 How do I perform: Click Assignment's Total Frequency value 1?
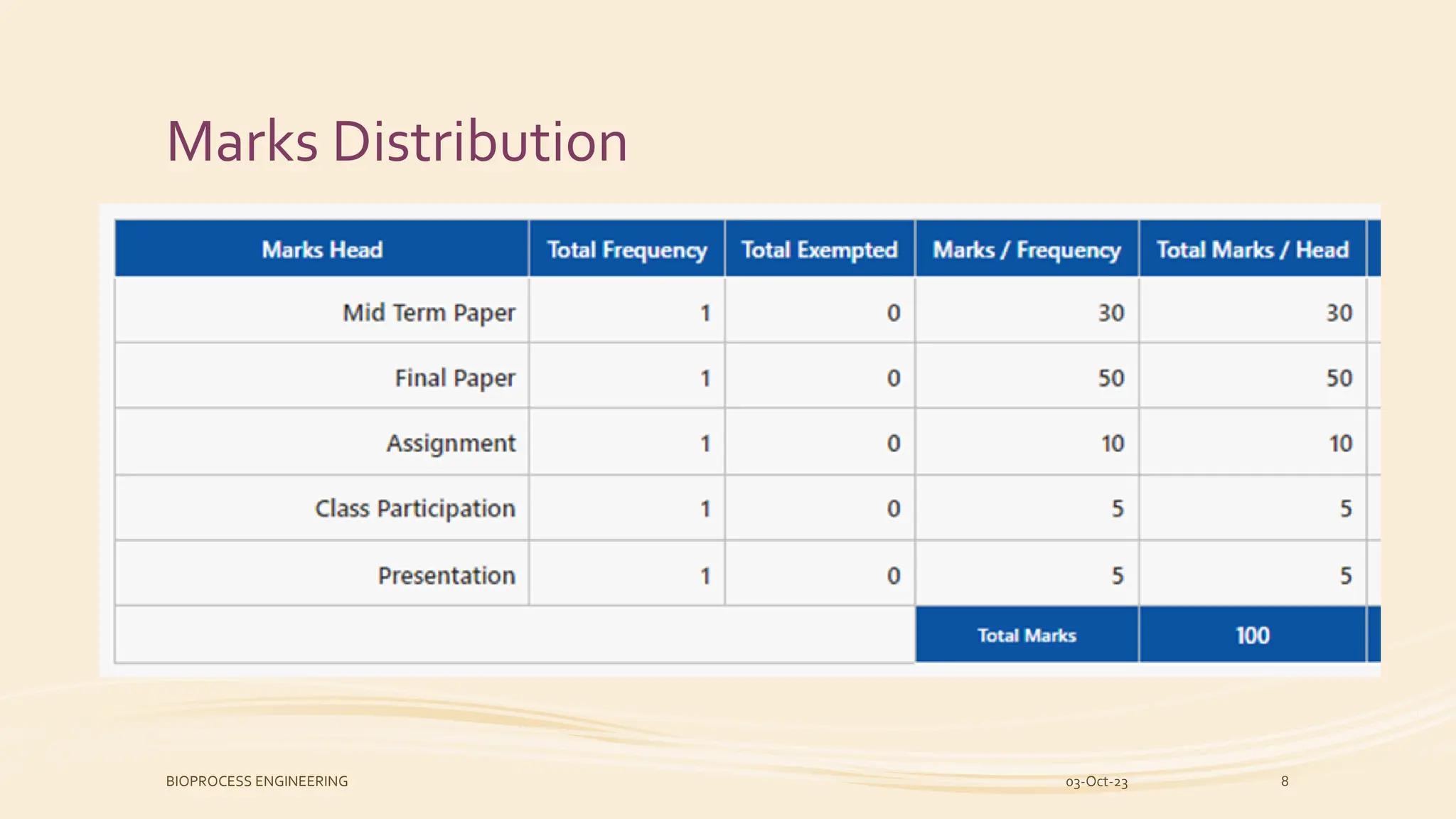point(705,444)
